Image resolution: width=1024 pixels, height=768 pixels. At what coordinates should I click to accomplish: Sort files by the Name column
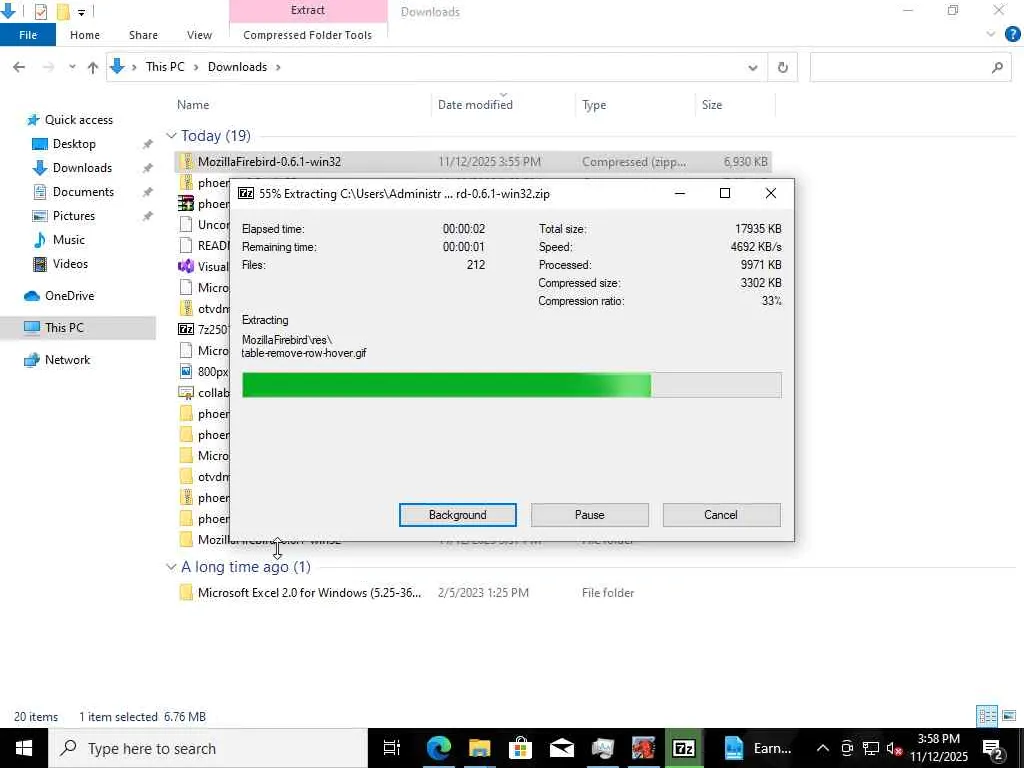193,104
